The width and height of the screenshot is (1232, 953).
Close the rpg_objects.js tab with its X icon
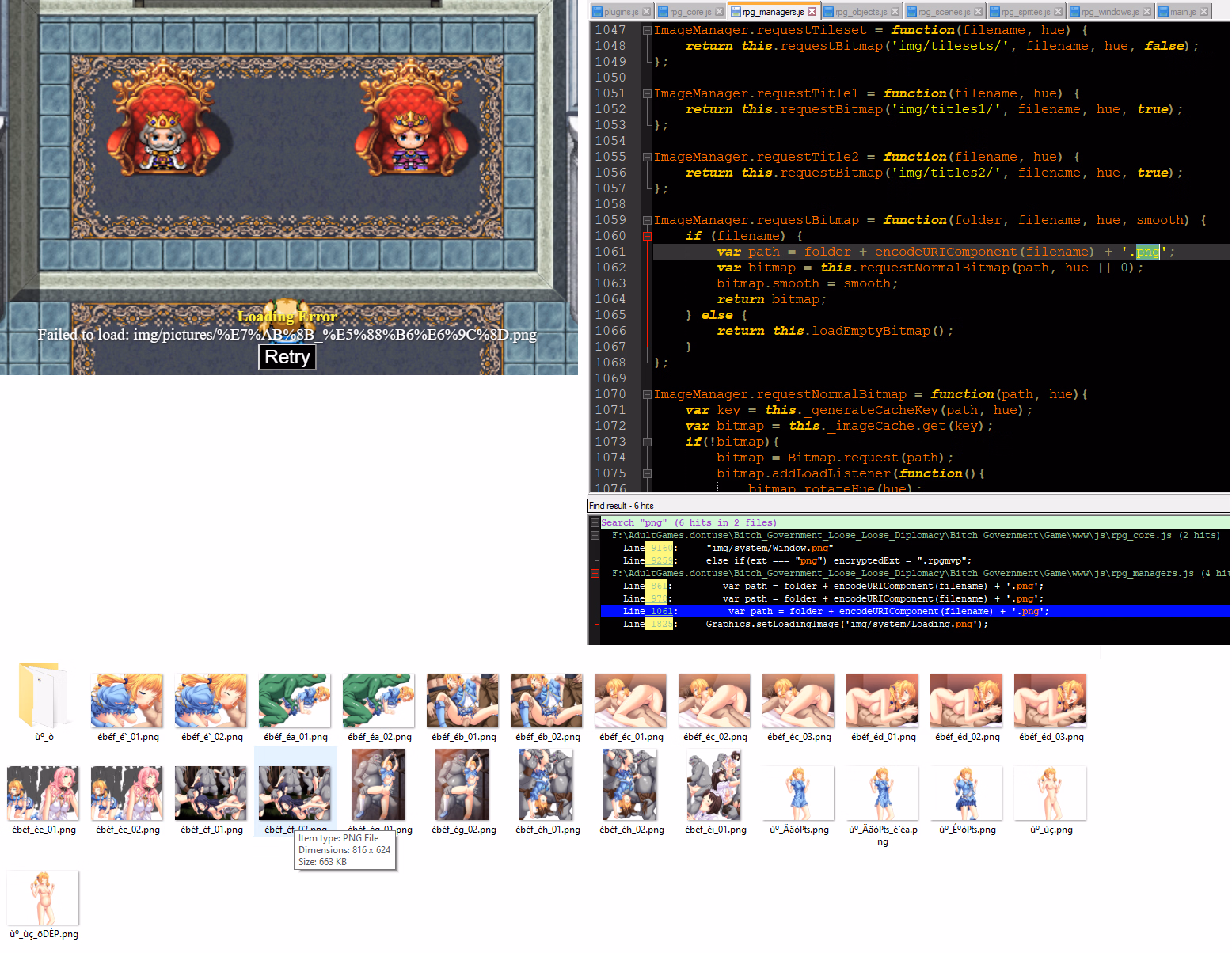[x=895, y=12]
